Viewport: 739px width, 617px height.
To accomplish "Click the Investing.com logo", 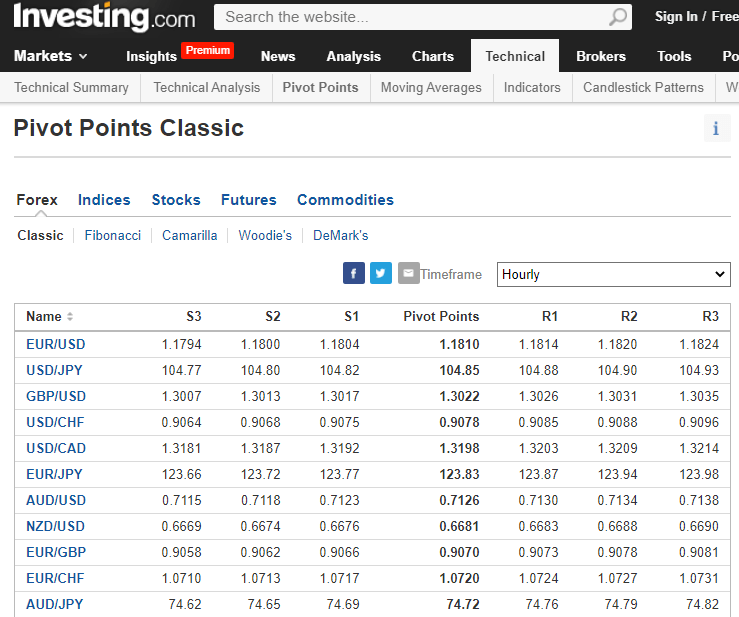I will [x=104, y=17].
